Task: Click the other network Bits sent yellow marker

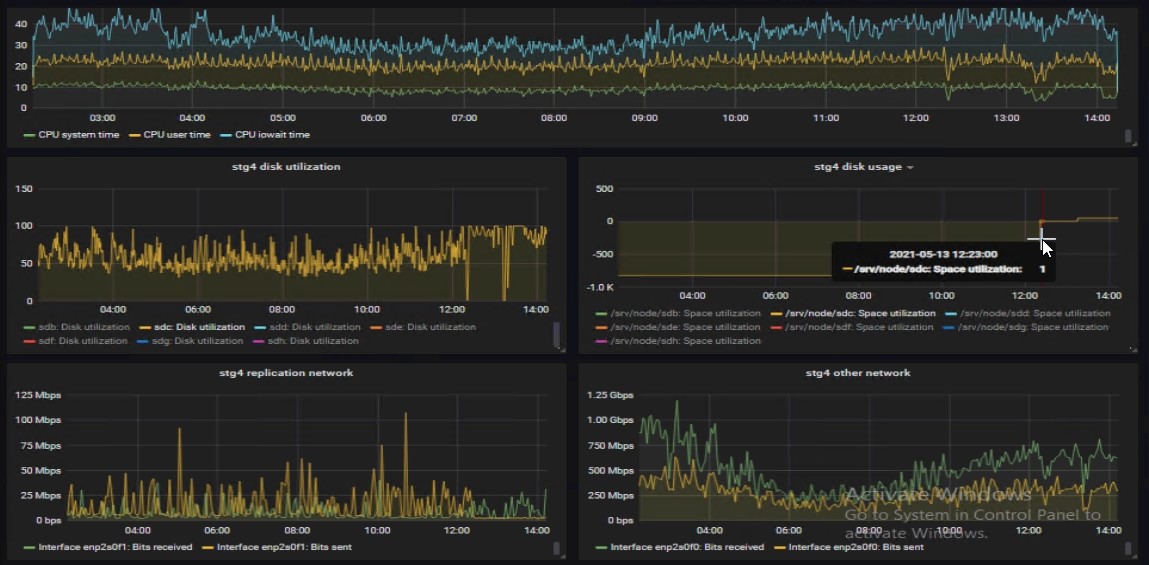Action: pos(780,548)
